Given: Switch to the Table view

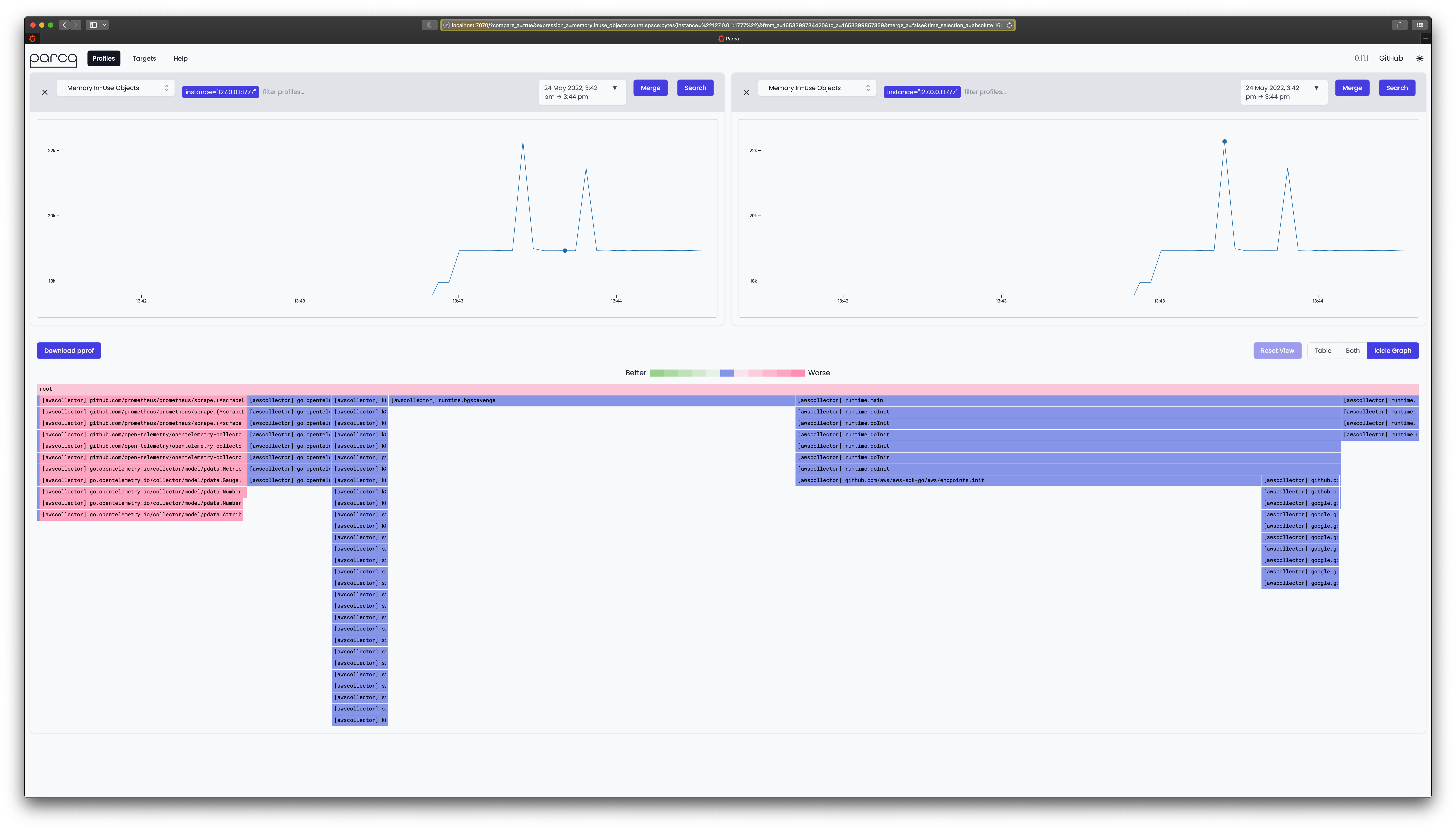Looking at the screenshot, I should (1323, 351).
